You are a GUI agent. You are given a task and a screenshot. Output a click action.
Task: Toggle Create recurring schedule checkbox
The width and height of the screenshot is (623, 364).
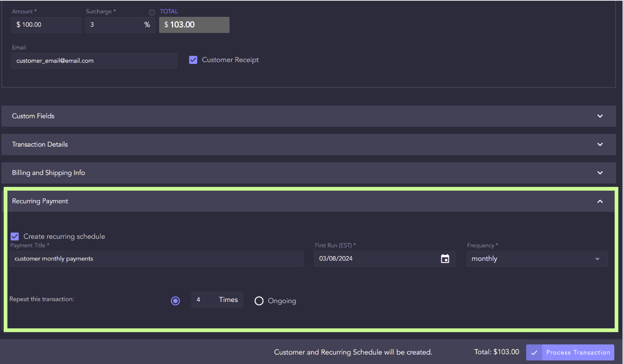coord(15,236)
